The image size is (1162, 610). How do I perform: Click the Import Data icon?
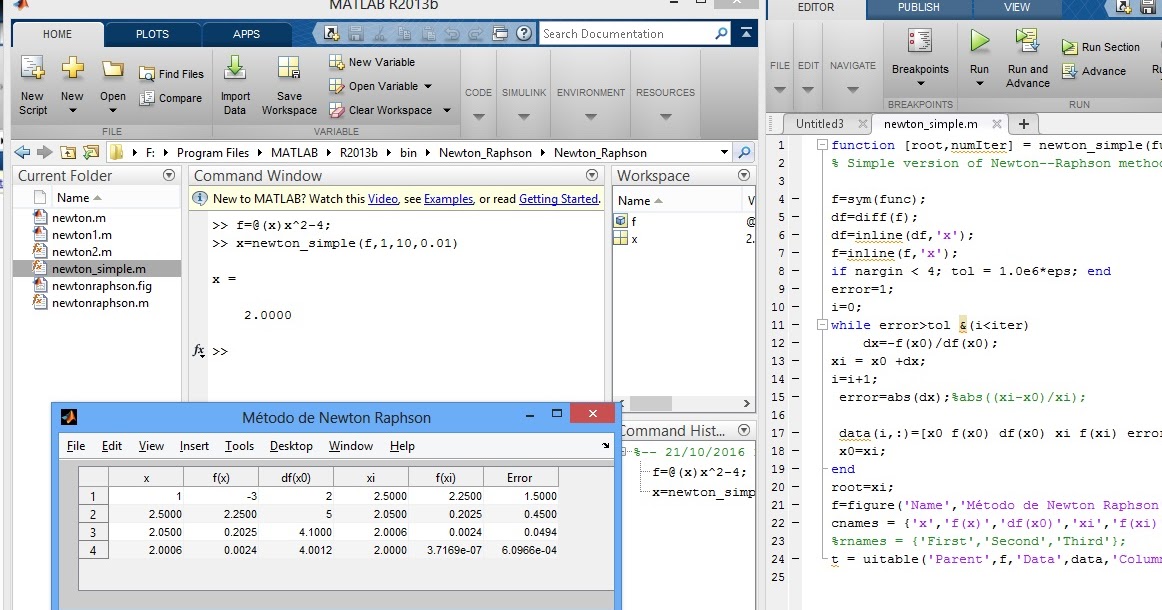[x=235, y=67]
